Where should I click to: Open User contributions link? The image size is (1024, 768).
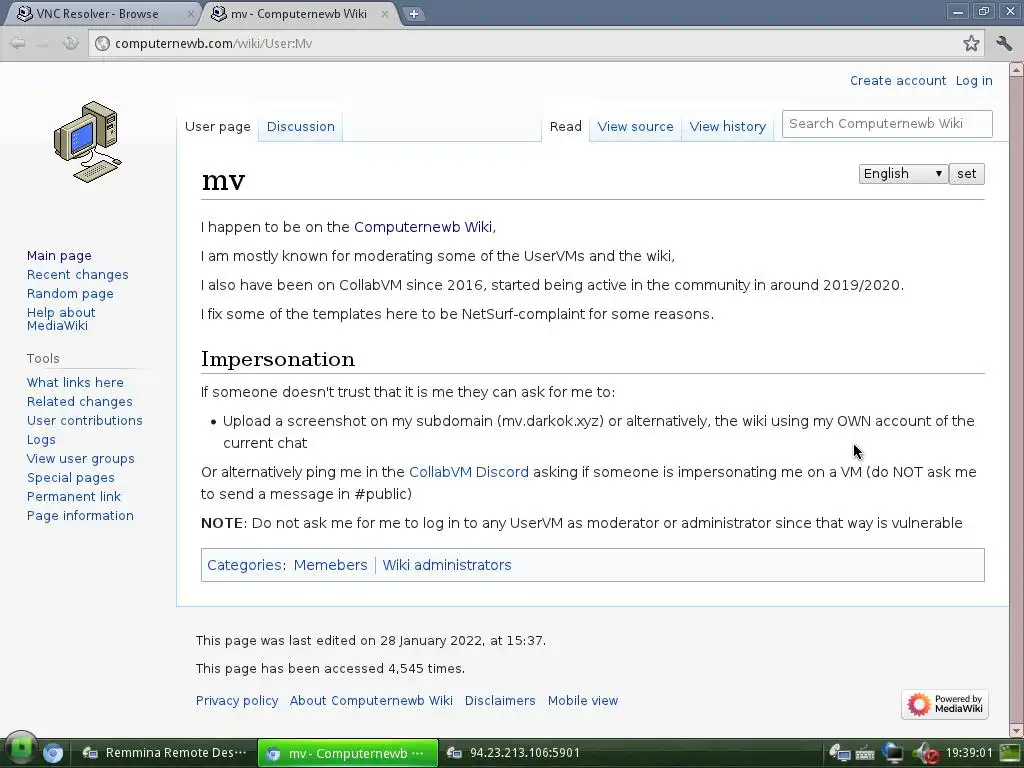pyautogui.click(x=84, y=420)
